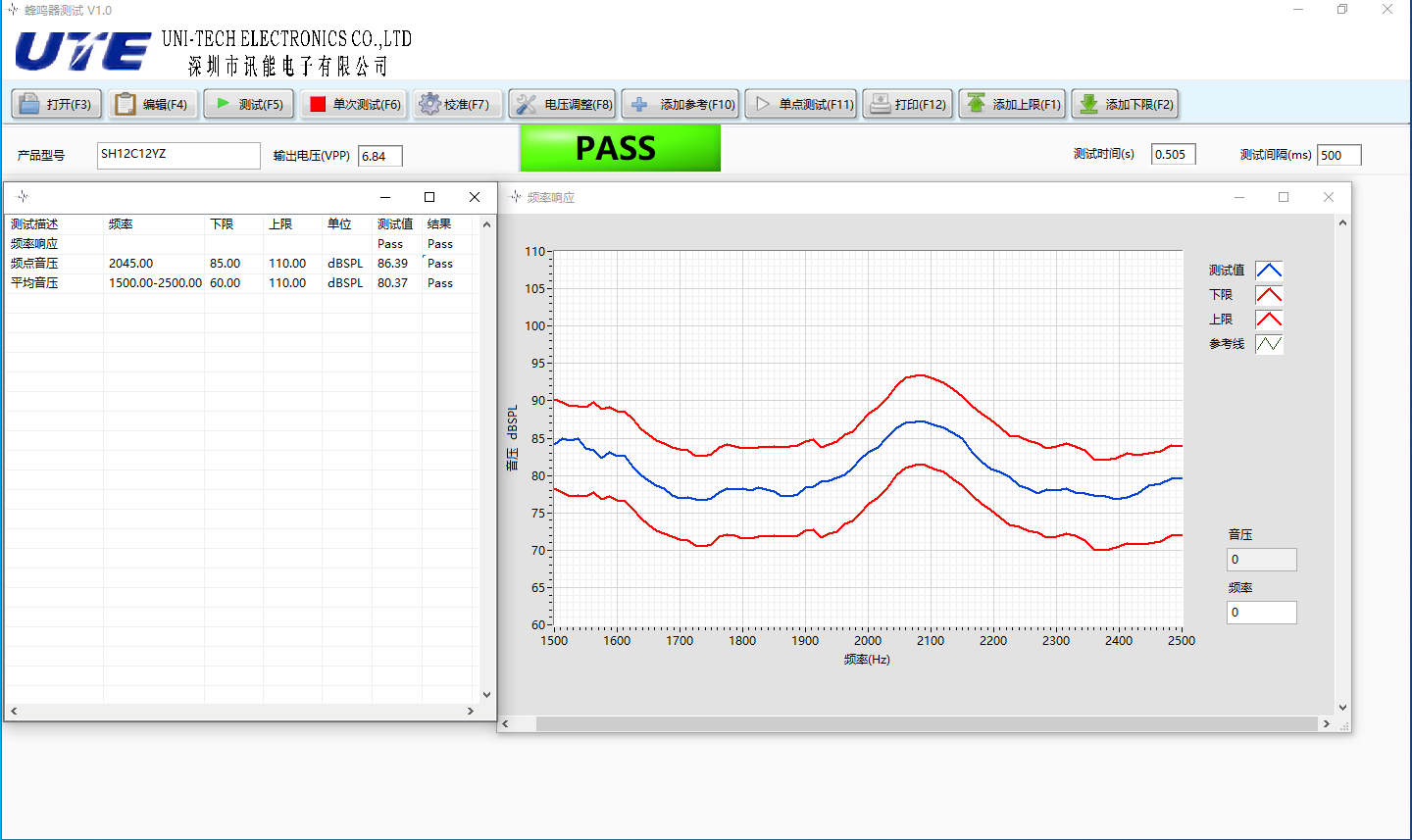
Task: Minimize the results table window
Action: 385,197
